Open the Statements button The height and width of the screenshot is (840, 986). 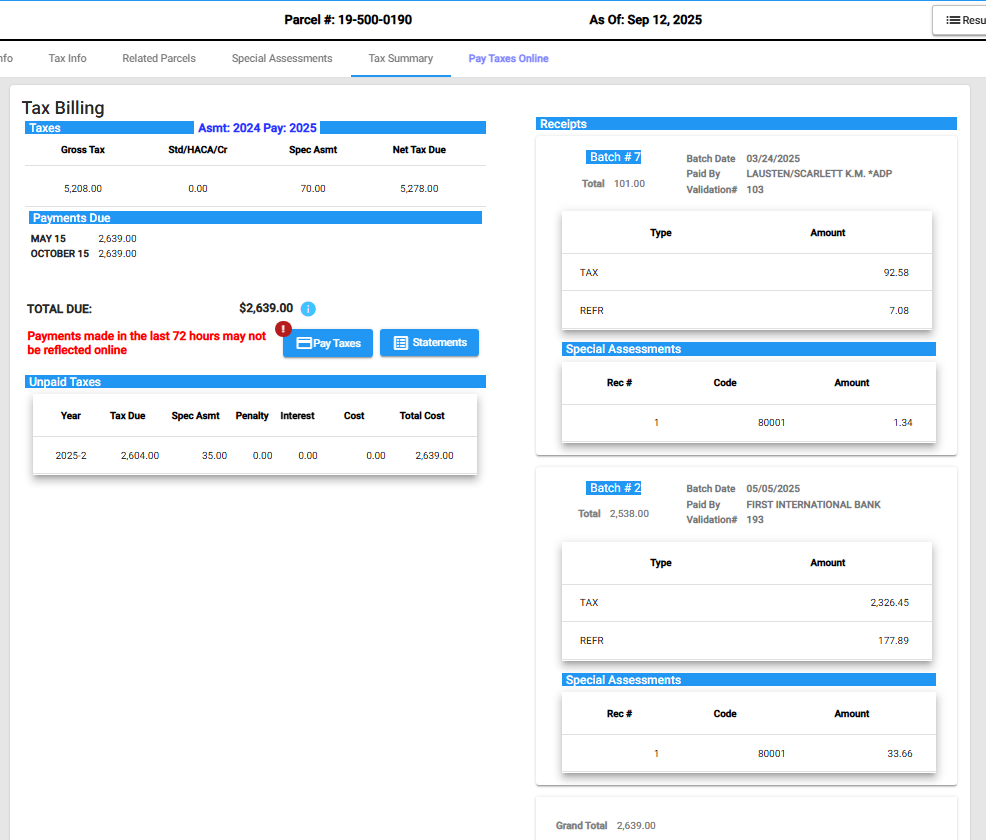click(x=429, y=343)
